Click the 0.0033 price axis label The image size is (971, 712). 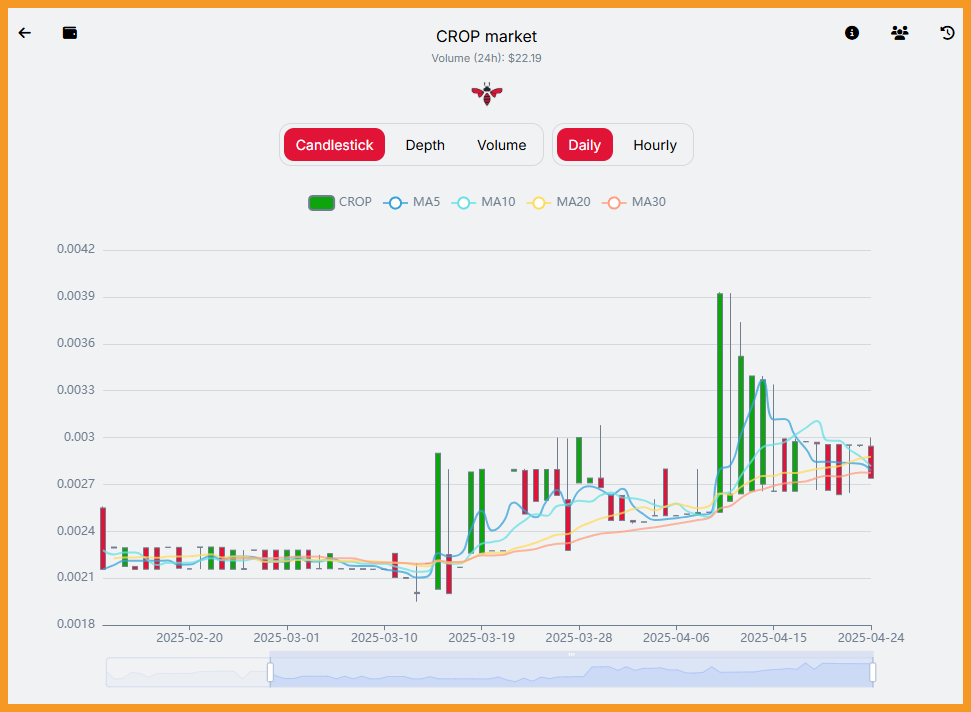[x=76, y=390]
